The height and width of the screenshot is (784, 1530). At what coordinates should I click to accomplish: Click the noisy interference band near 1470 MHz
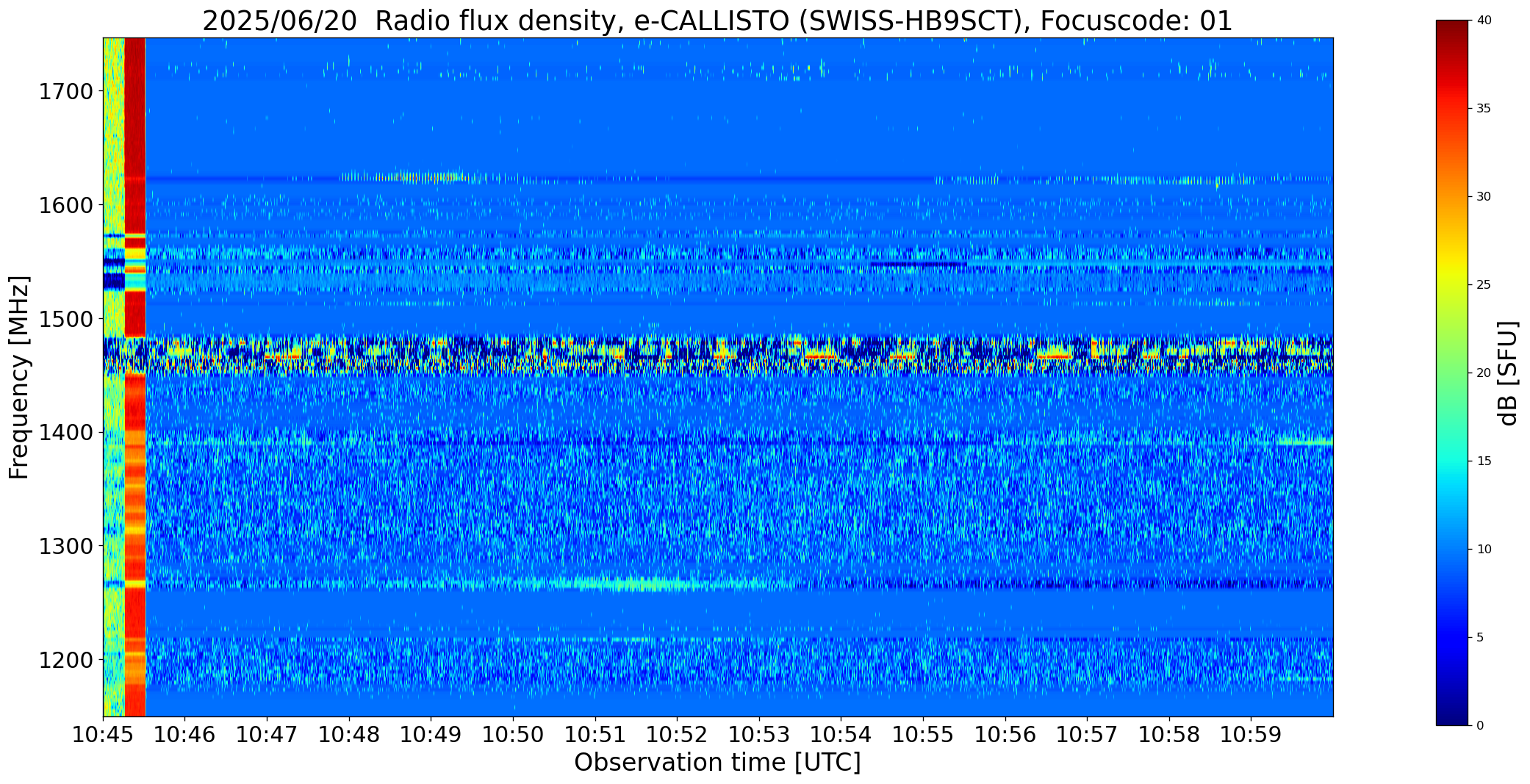pos(718,355)
